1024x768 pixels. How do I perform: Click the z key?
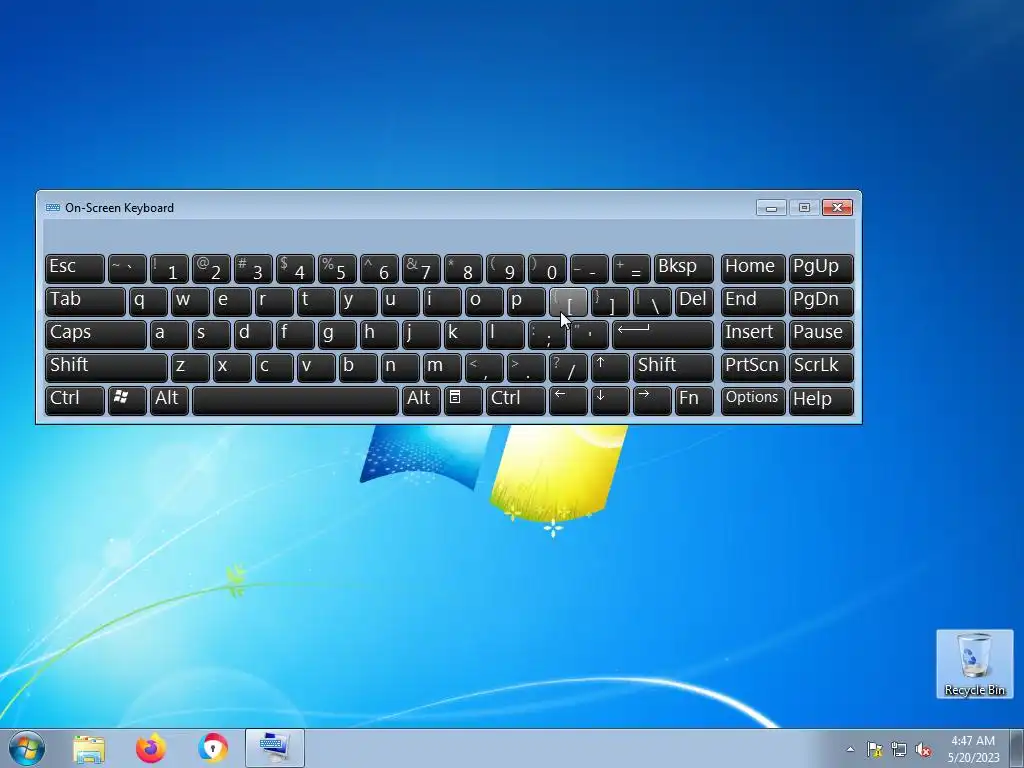[x=190, y=368]
